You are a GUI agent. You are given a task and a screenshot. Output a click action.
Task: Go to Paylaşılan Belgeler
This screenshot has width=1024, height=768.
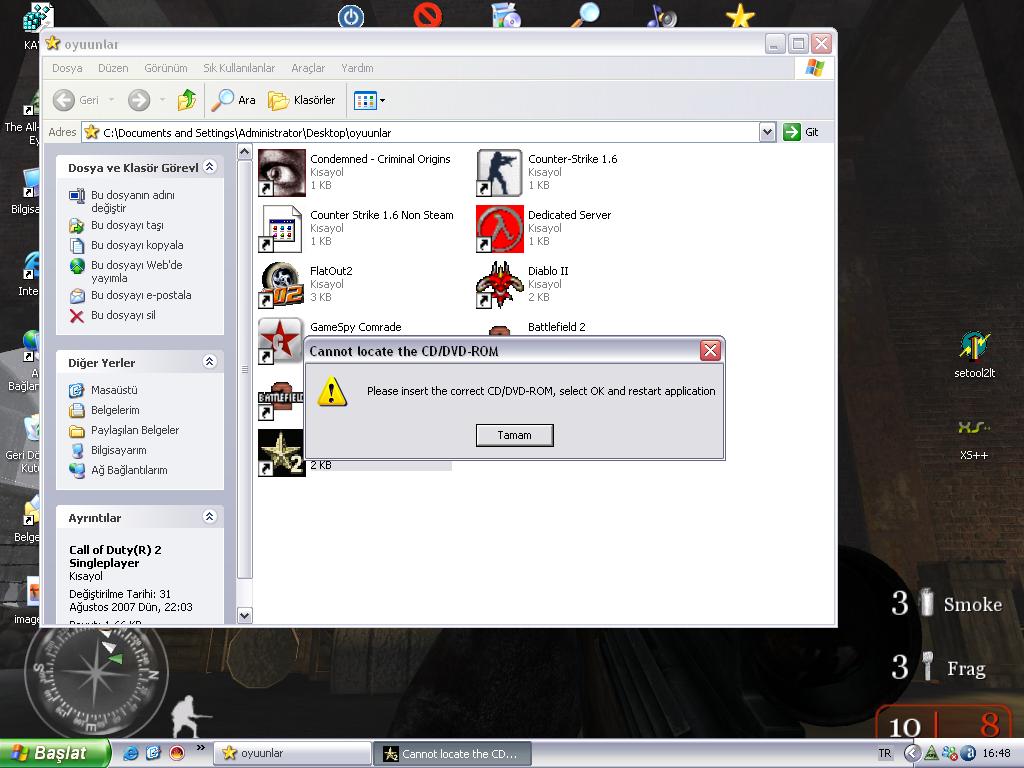(135, 430)
